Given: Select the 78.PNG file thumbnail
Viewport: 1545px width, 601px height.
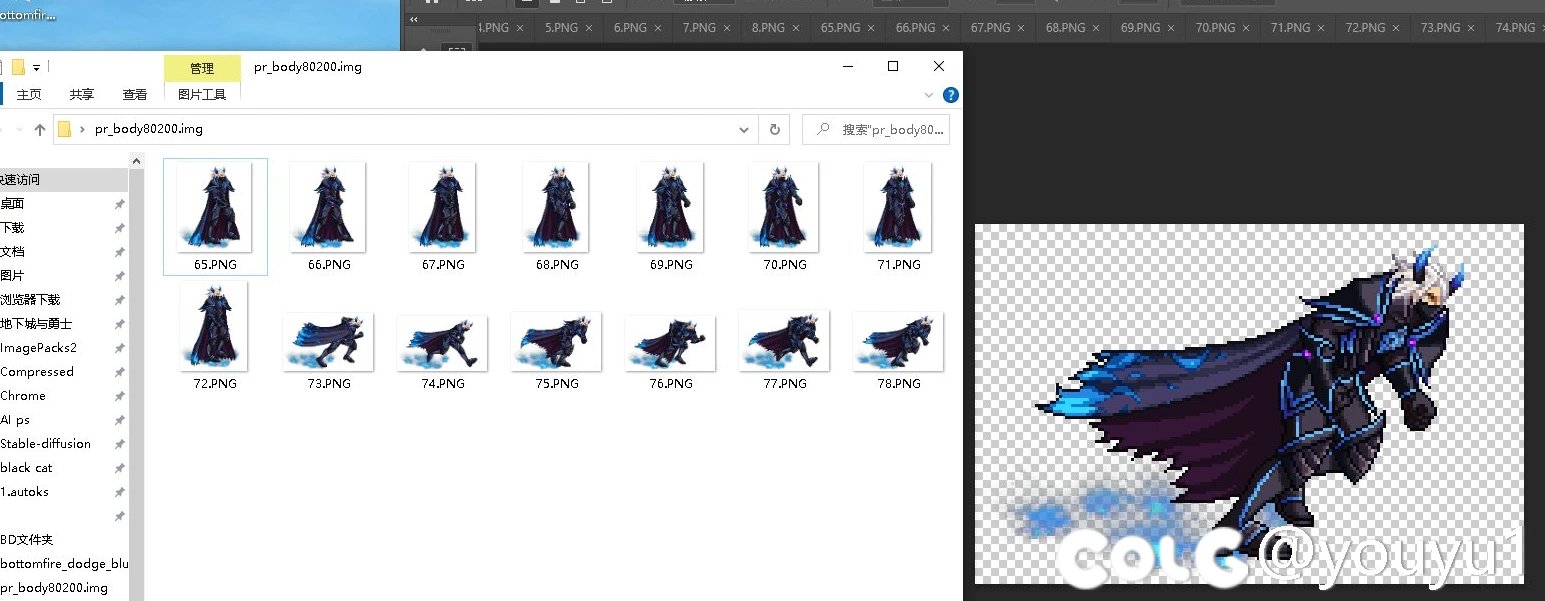Looking at the screenshot, I should tap(898, 341).
